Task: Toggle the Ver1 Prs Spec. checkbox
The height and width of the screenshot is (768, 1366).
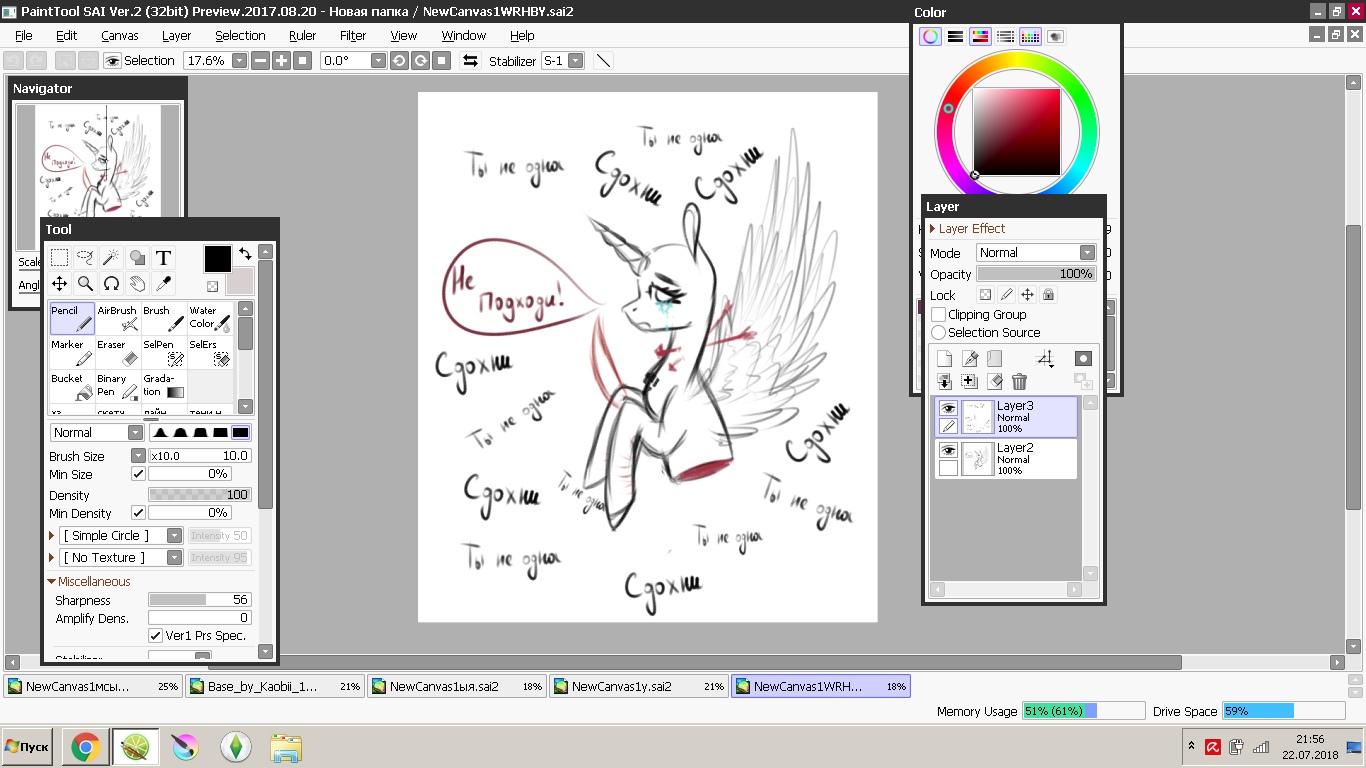Action: tap(156, 636)
